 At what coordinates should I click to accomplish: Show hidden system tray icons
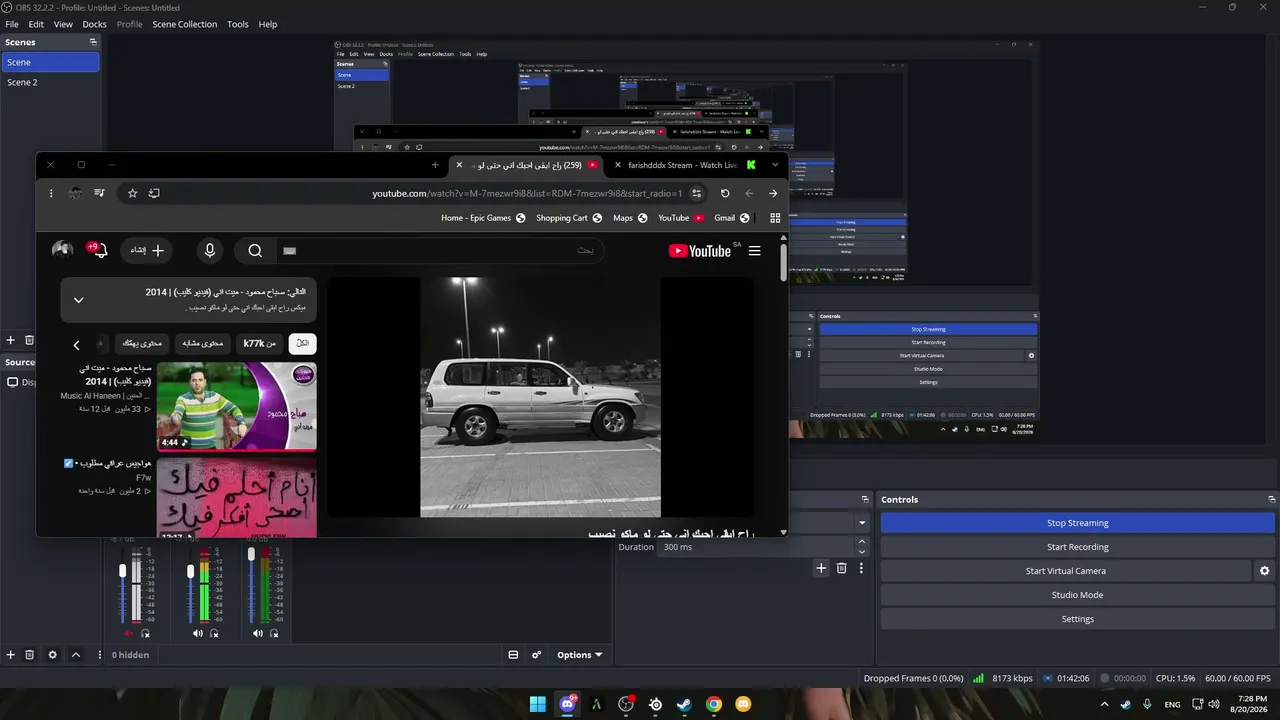1106,704
